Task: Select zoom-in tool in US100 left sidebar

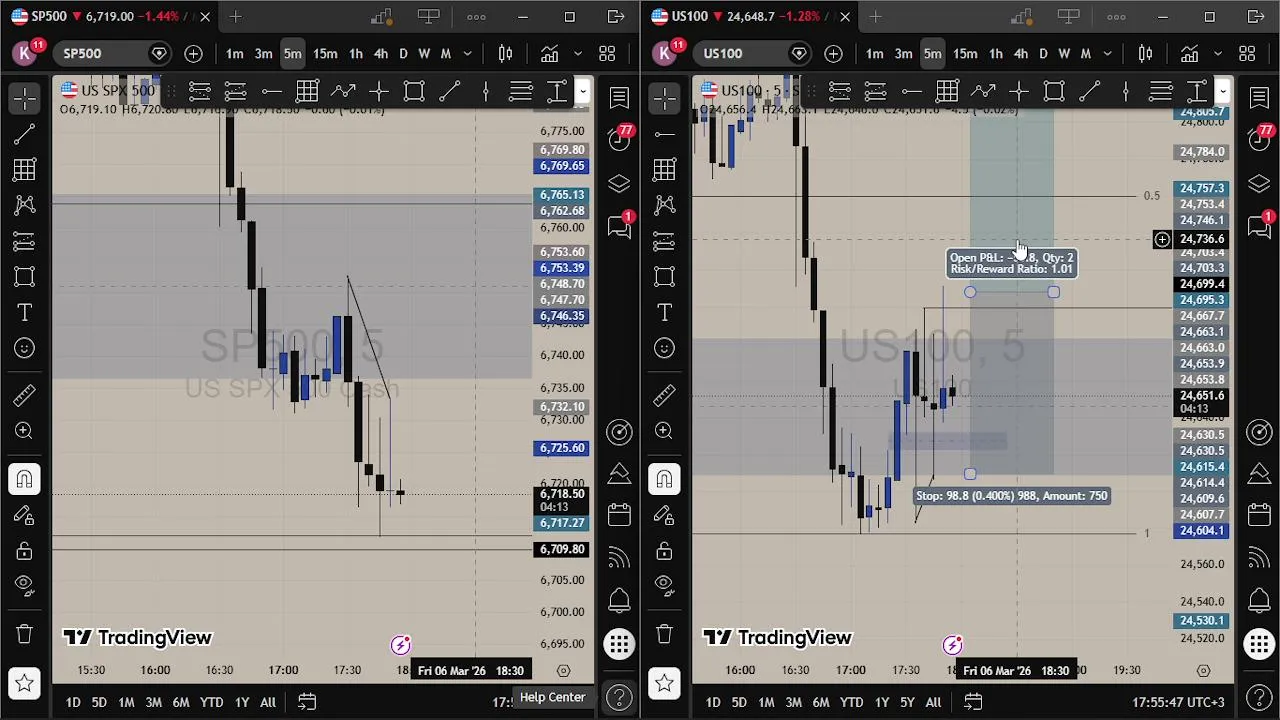Action: click(665, 431)
